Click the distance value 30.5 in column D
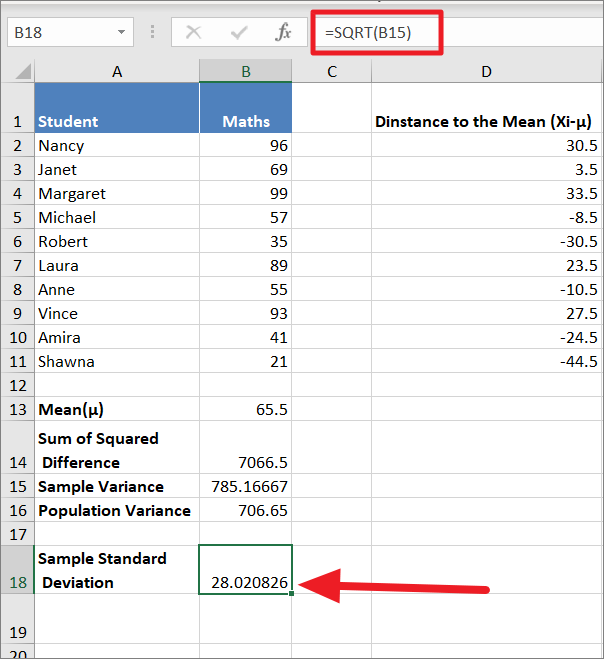 pyautogui.click(x=487, y=145)
